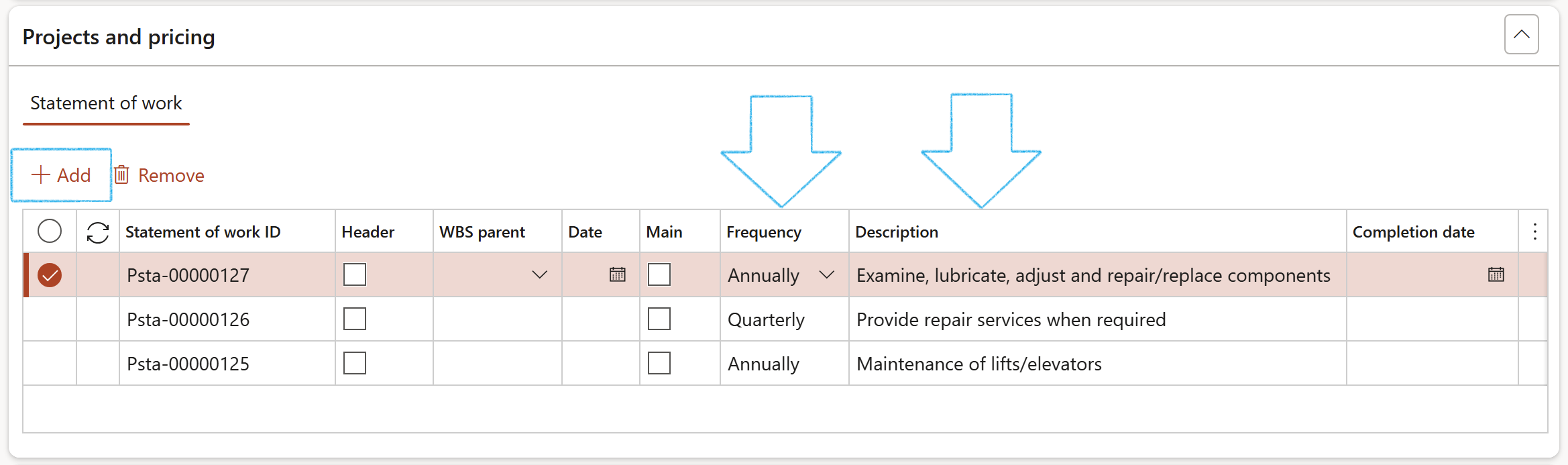Open the Completion date calendar icon

(x=1496, y=274)
